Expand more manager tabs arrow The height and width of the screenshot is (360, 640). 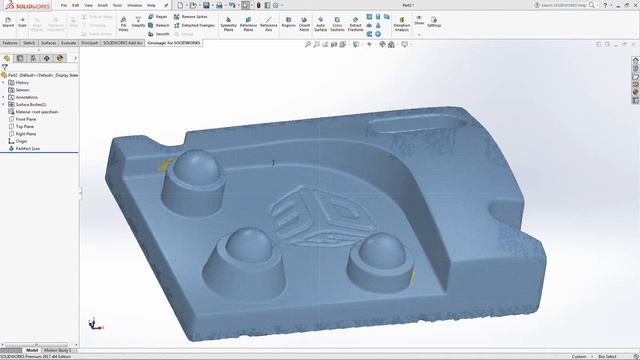75,58
